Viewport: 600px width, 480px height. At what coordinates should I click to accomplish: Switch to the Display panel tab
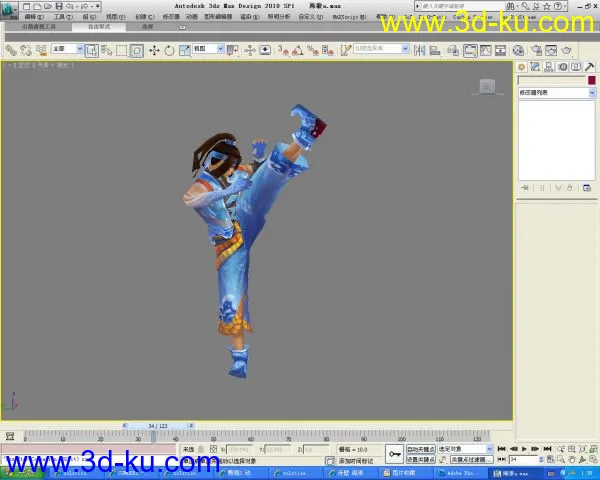point(576,67)
